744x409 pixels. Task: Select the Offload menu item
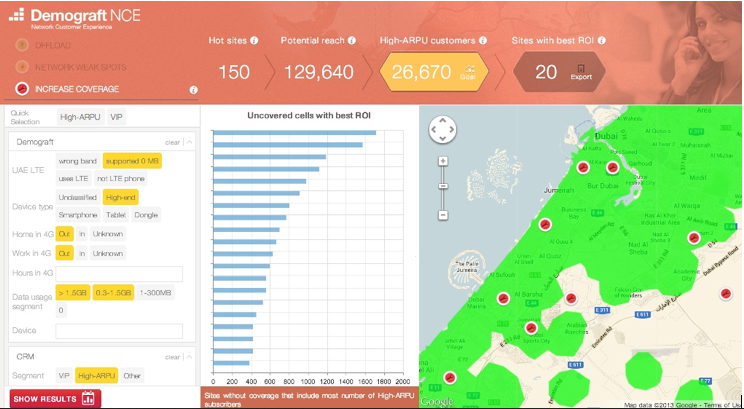pyautogui.click(x=53, y=46)
